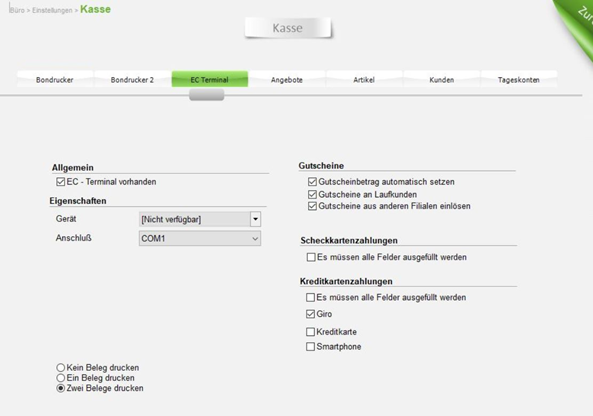Open the Gerät dropdown arrow

click(x=255, y=219)
